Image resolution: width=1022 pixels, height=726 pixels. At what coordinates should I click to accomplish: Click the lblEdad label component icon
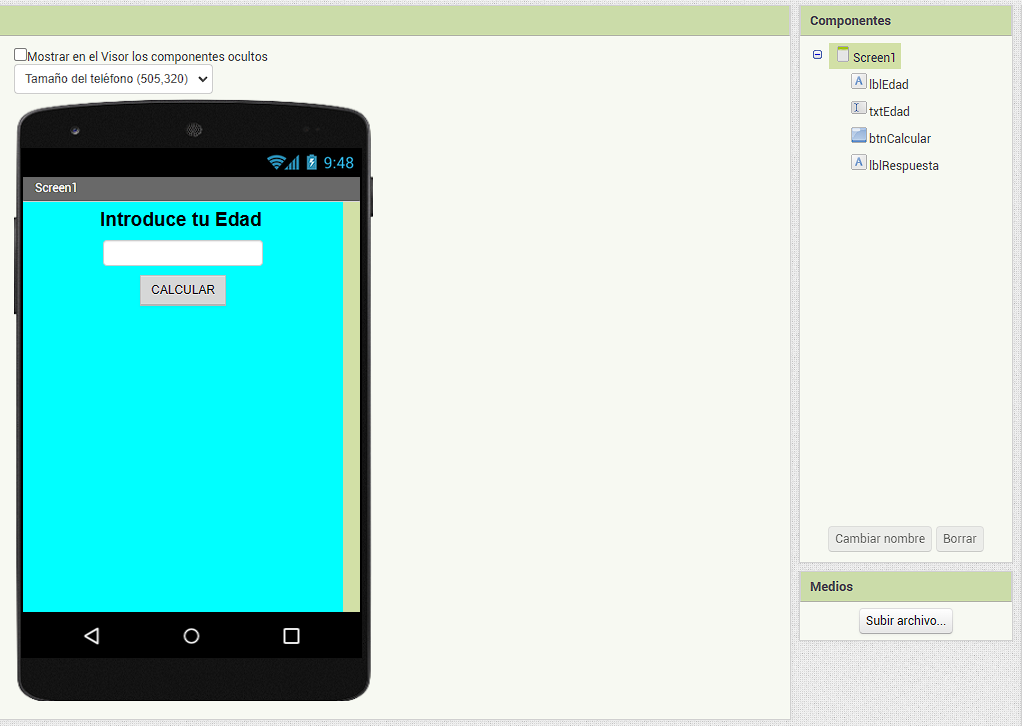click(858, 82)
